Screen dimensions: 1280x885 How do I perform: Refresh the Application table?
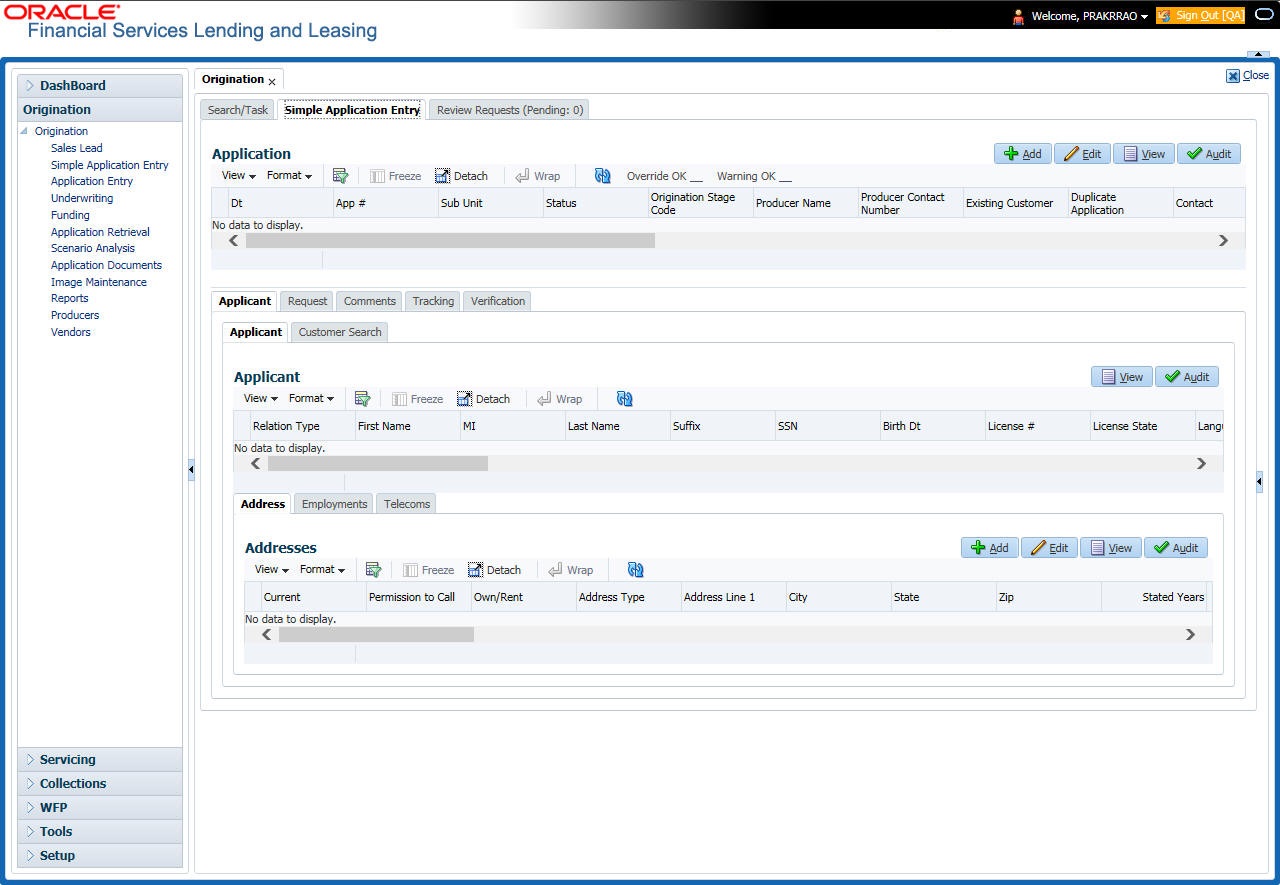602,176
